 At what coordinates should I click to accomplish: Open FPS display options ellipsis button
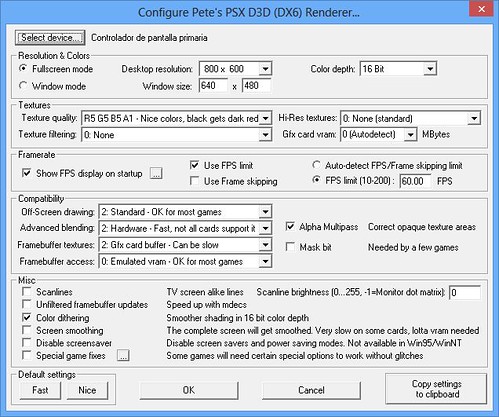(156, 173)
